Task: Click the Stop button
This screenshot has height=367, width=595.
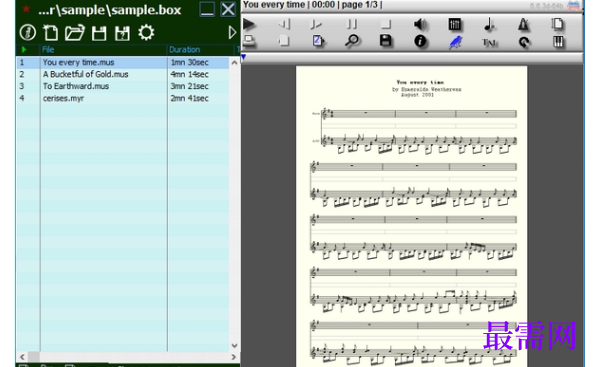Action: point(386,25)
